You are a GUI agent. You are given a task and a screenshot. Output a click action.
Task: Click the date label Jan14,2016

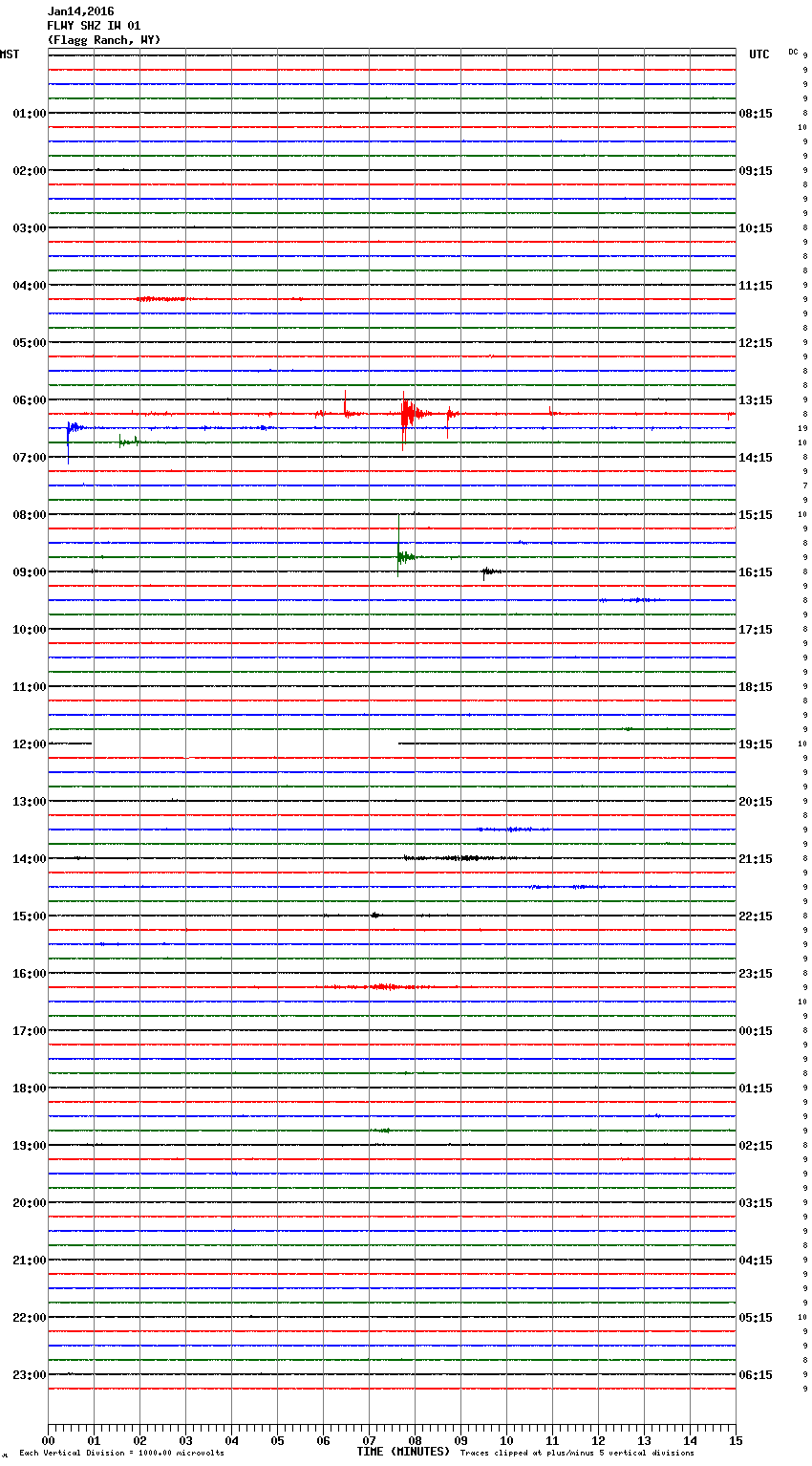80,11
